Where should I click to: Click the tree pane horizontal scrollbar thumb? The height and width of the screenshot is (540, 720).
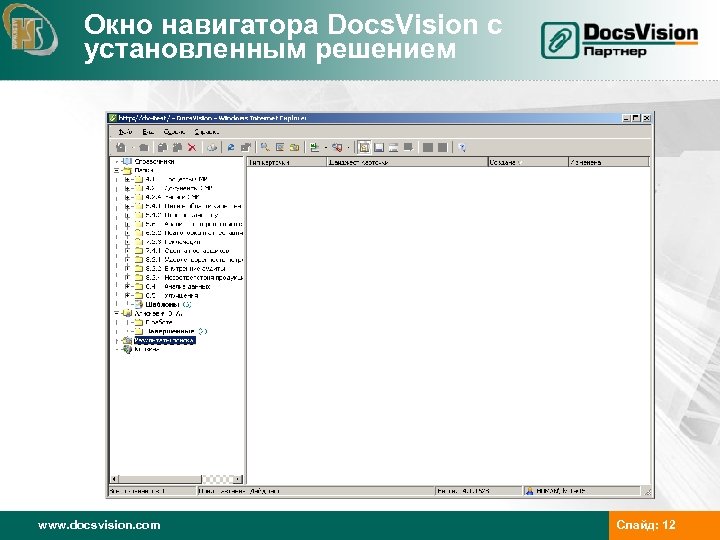pyautogui.click(x=160, y=479)
